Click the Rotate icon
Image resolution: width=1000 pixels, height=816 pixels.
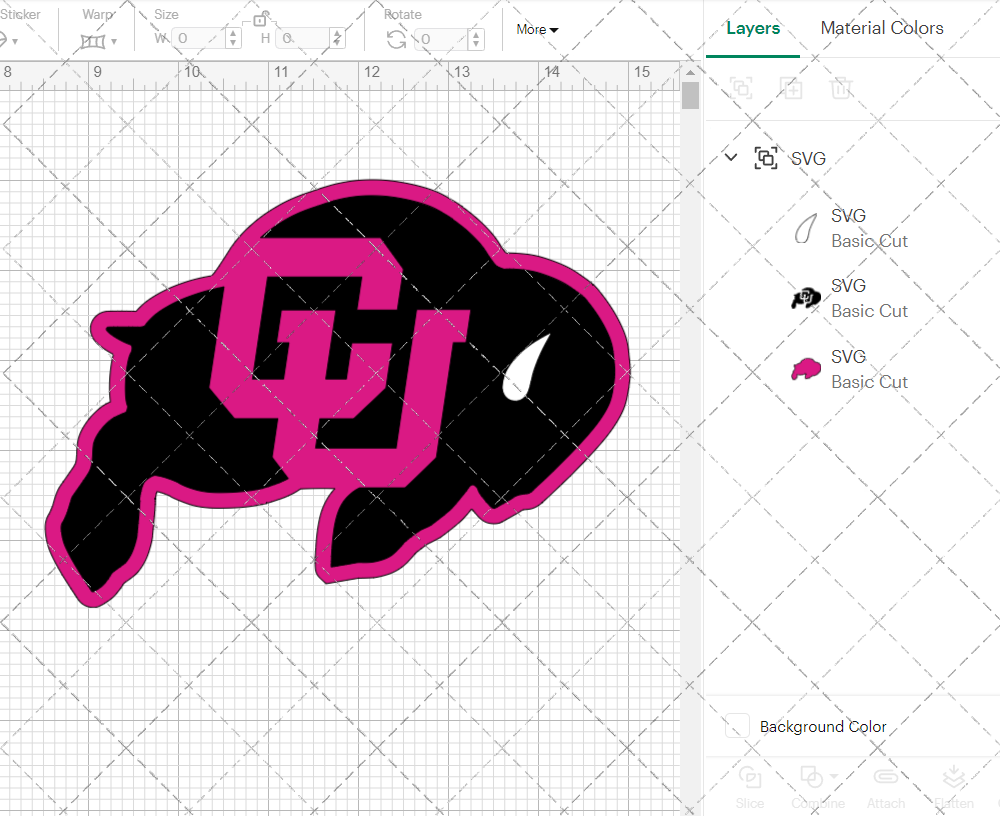point(396,40)
